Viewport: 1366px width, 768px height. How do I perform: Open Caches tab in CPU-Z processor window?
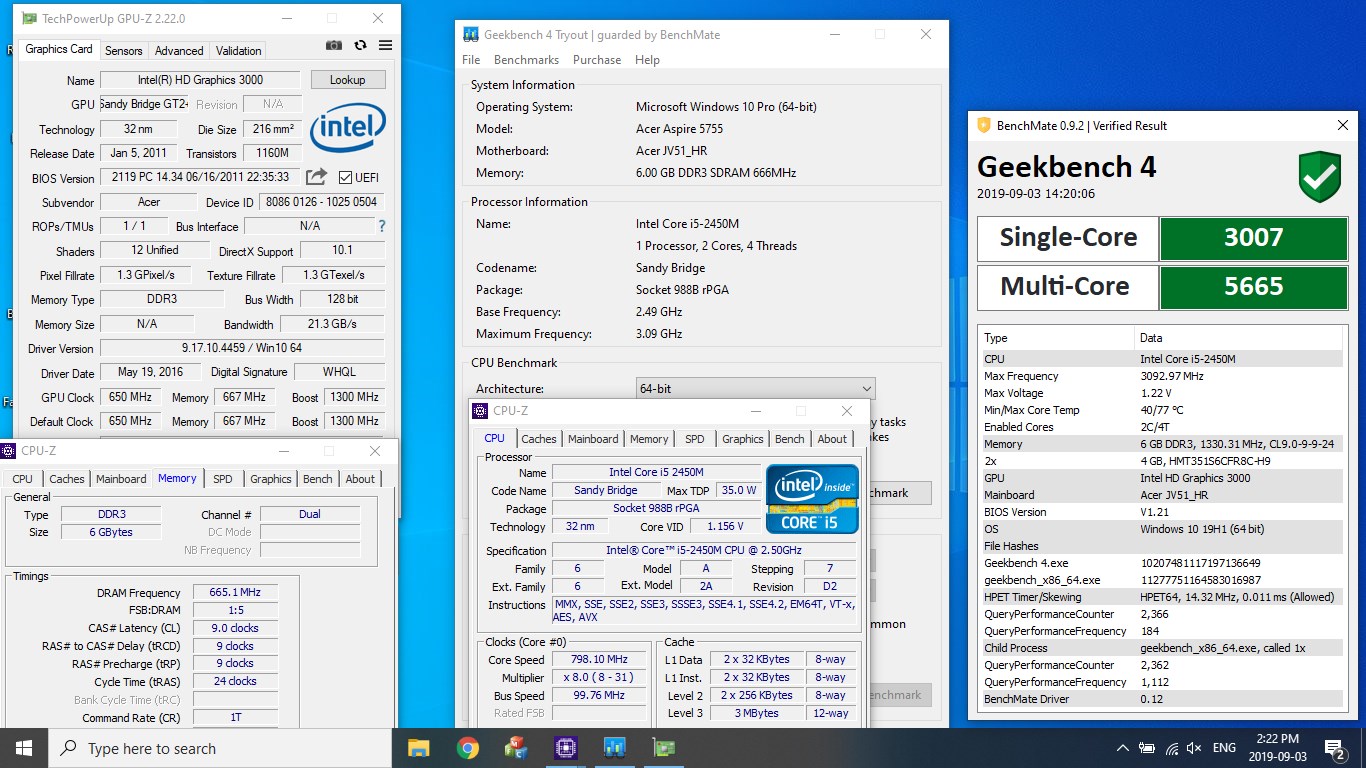[539, 439]
